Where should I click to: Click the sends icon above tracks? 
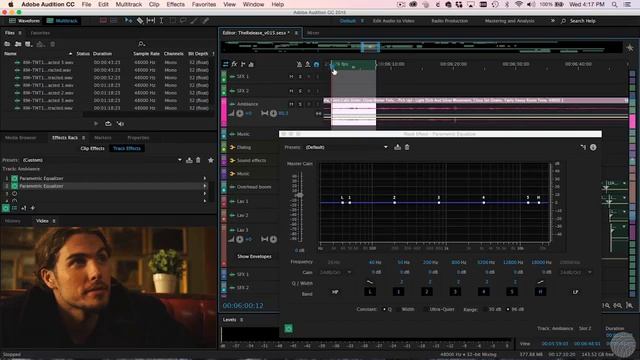[243, 64]
